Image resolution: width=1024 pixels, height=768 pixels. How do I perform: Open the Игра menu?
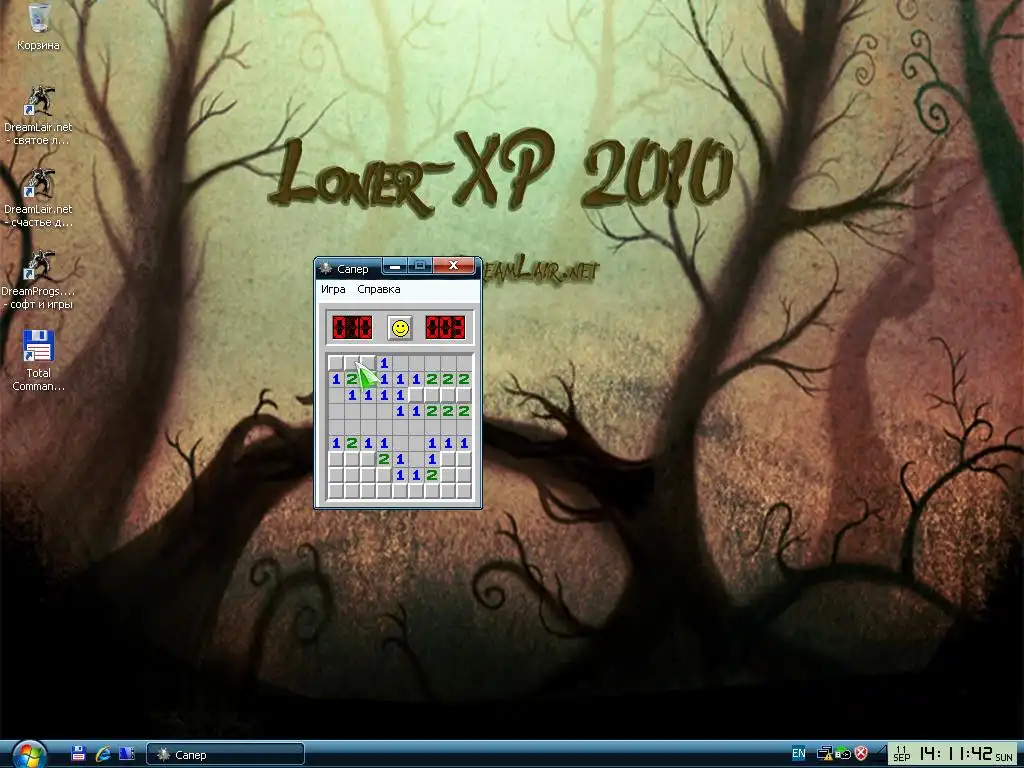click(x=333, y=289)
